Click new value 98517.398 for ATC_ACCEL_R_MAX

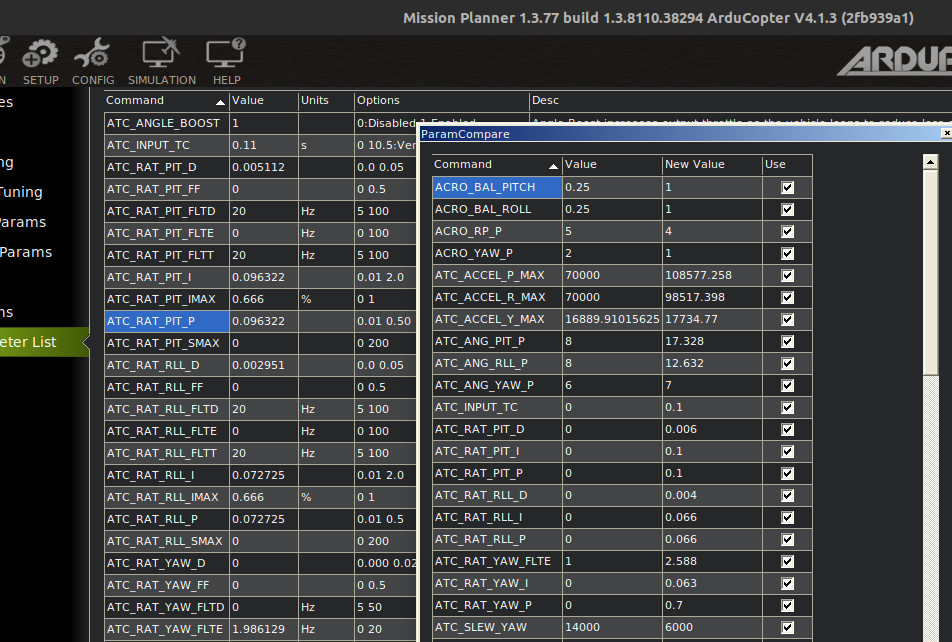click(x=712, y=297)
